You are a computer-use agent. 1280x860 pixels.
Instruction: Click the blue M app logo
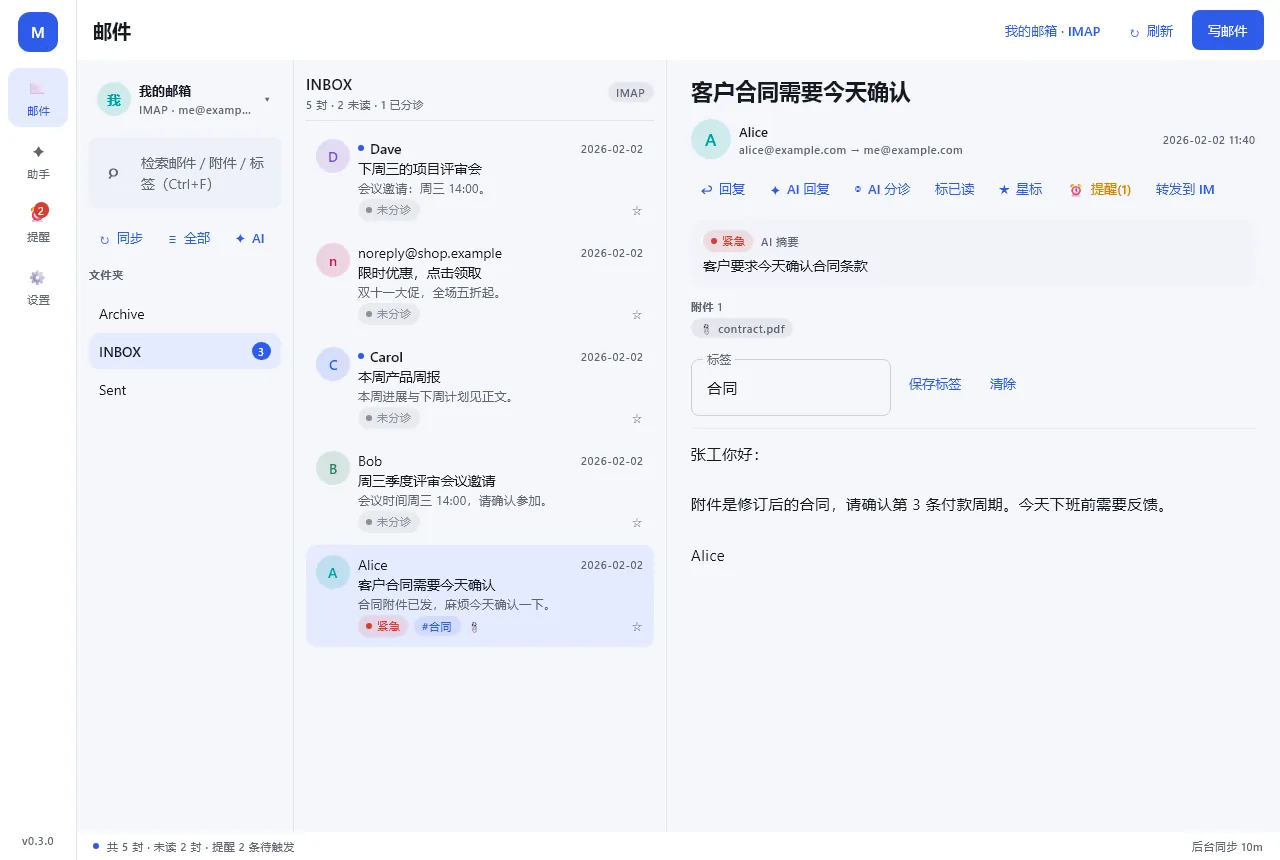38,32
